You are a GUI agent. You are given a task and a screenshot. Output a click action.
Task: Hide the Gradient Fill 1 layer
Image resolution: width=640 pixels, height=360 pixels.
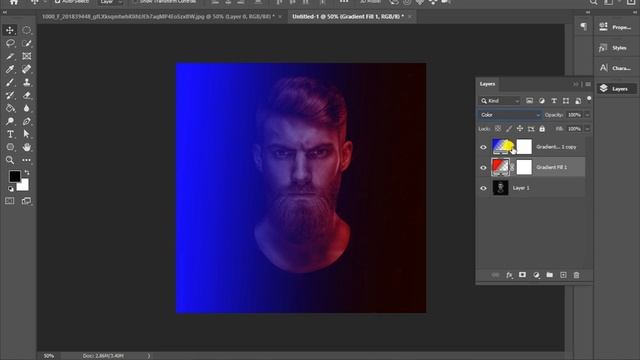(x=483, y=168)
